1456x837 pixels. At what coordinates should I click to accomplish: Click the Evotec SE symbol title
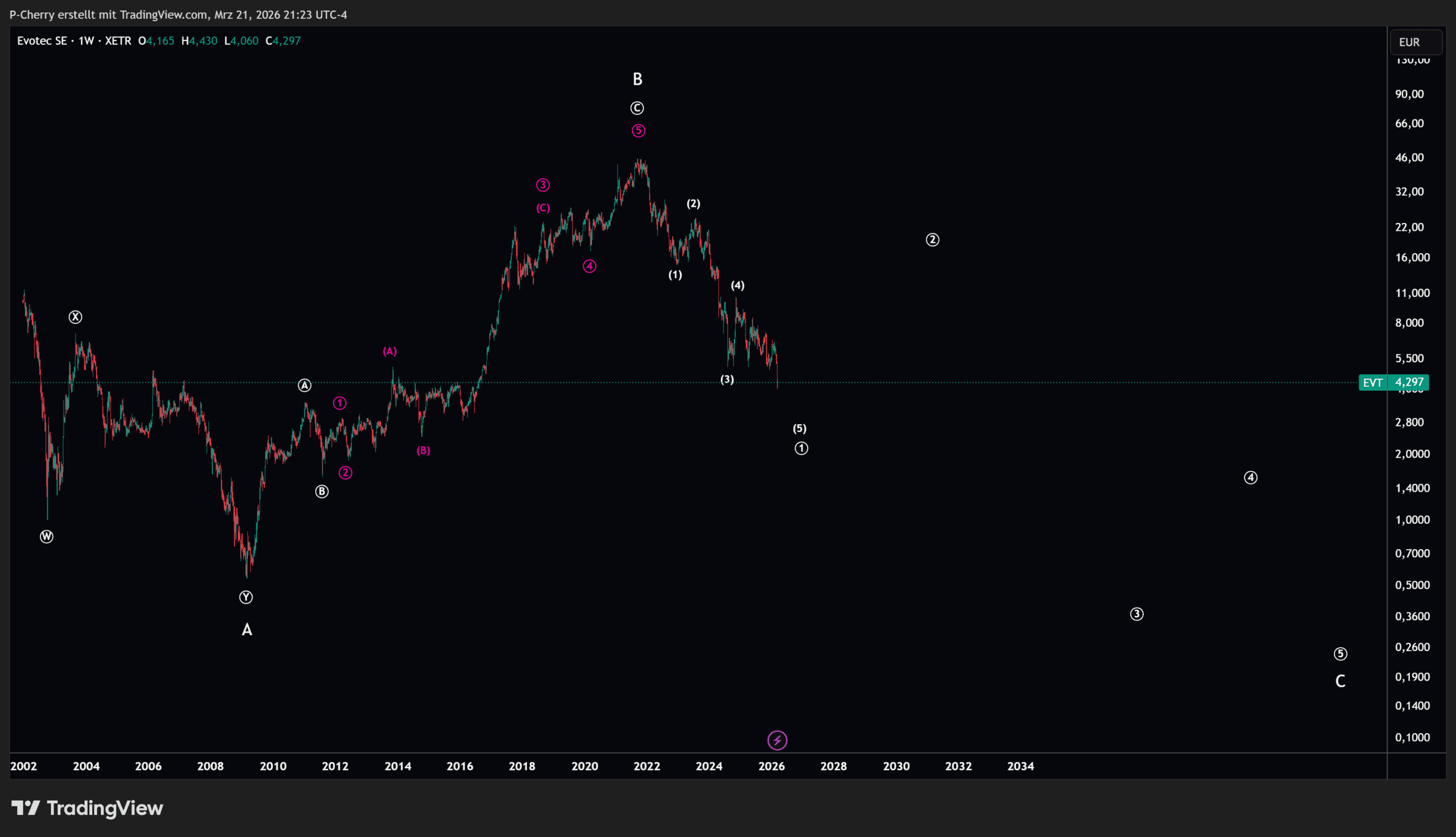coord(42,41)
